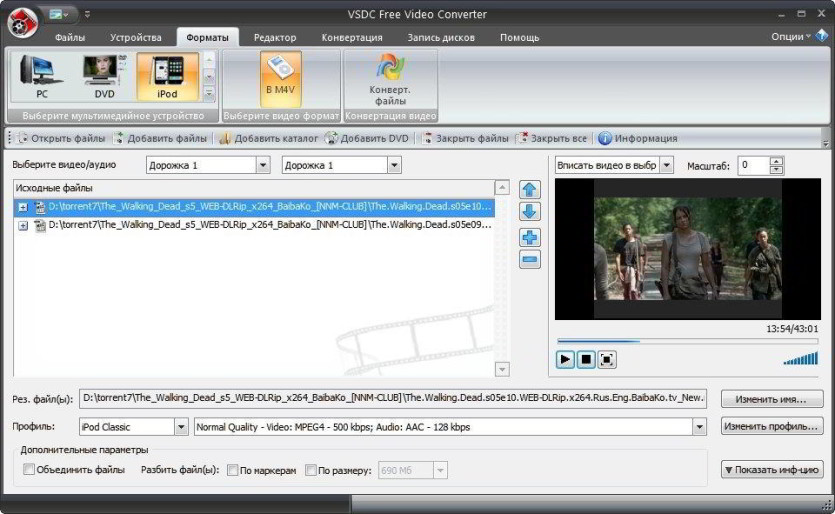Enable По размеру split checkbox
This screenshot has width=835, height=514.
pos(310,470)
